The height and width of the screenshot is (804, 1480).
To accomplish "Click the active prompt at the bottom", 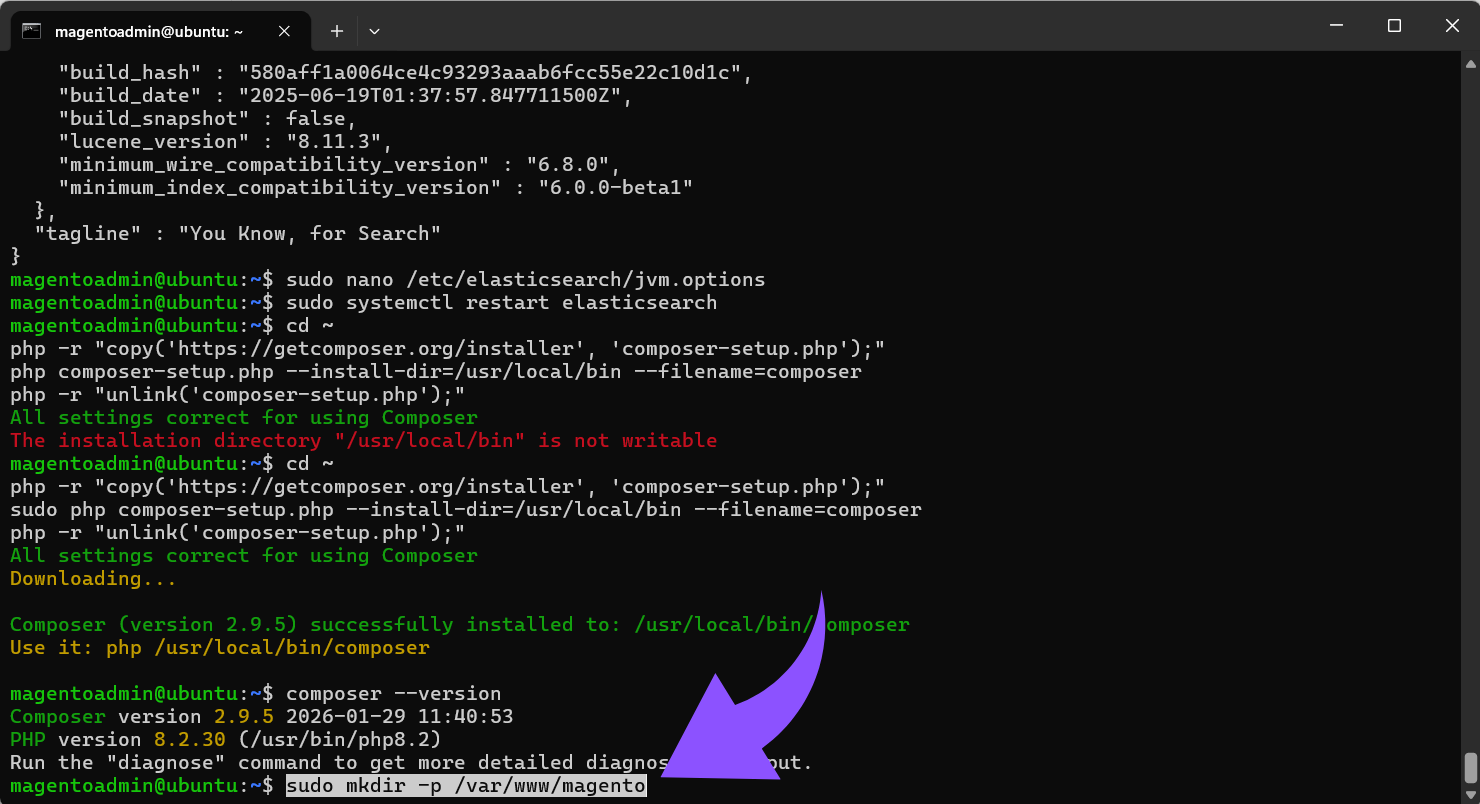I will 140,785.
